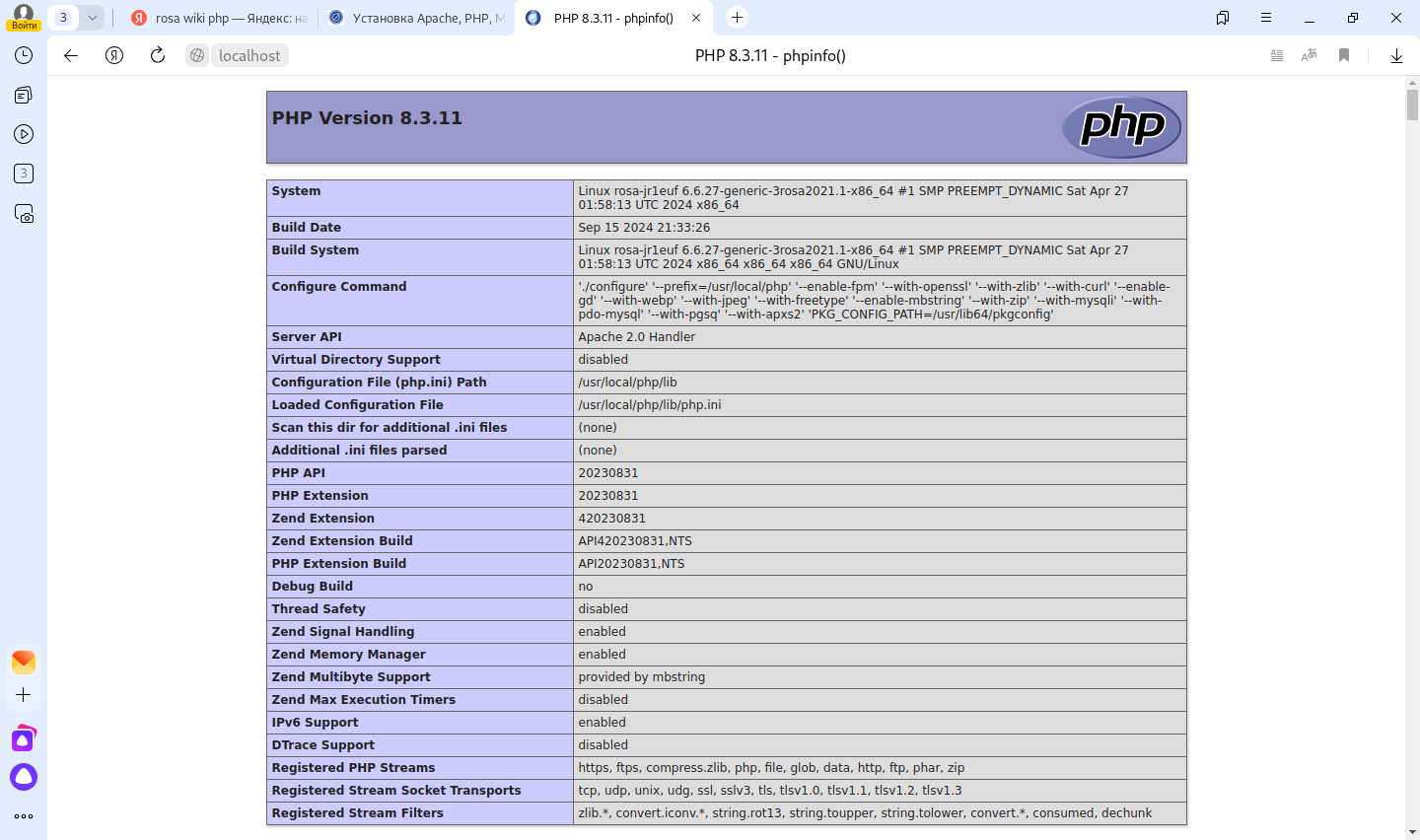Click the 'System' row label
This screenshot has width=1420, height=840.
coord(296,191)
